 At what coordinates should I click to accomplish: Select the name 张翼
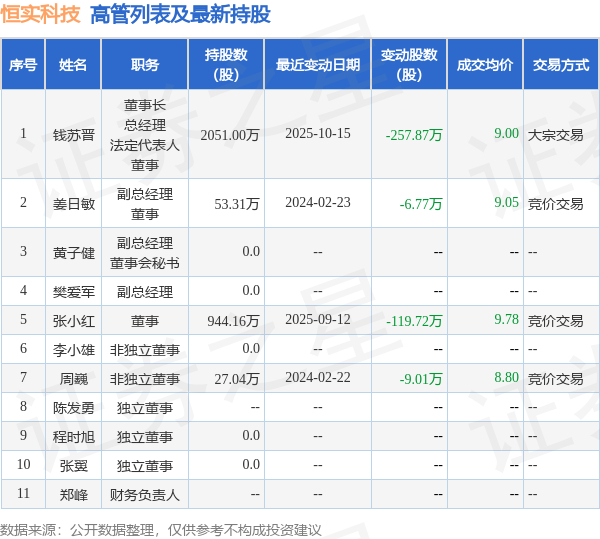73,466
